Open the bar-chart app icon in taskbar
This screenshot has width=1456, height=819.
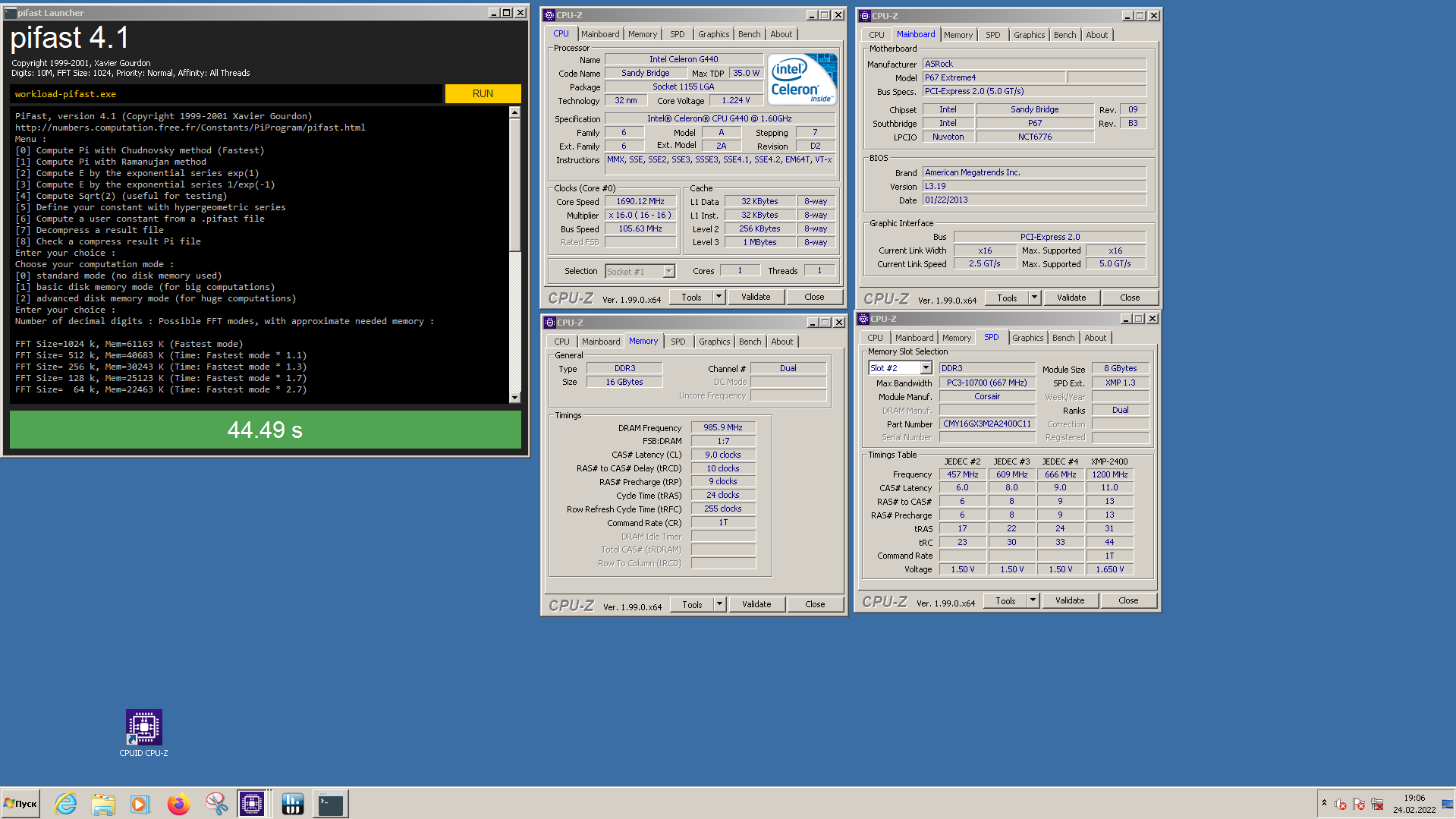(292, 804)
